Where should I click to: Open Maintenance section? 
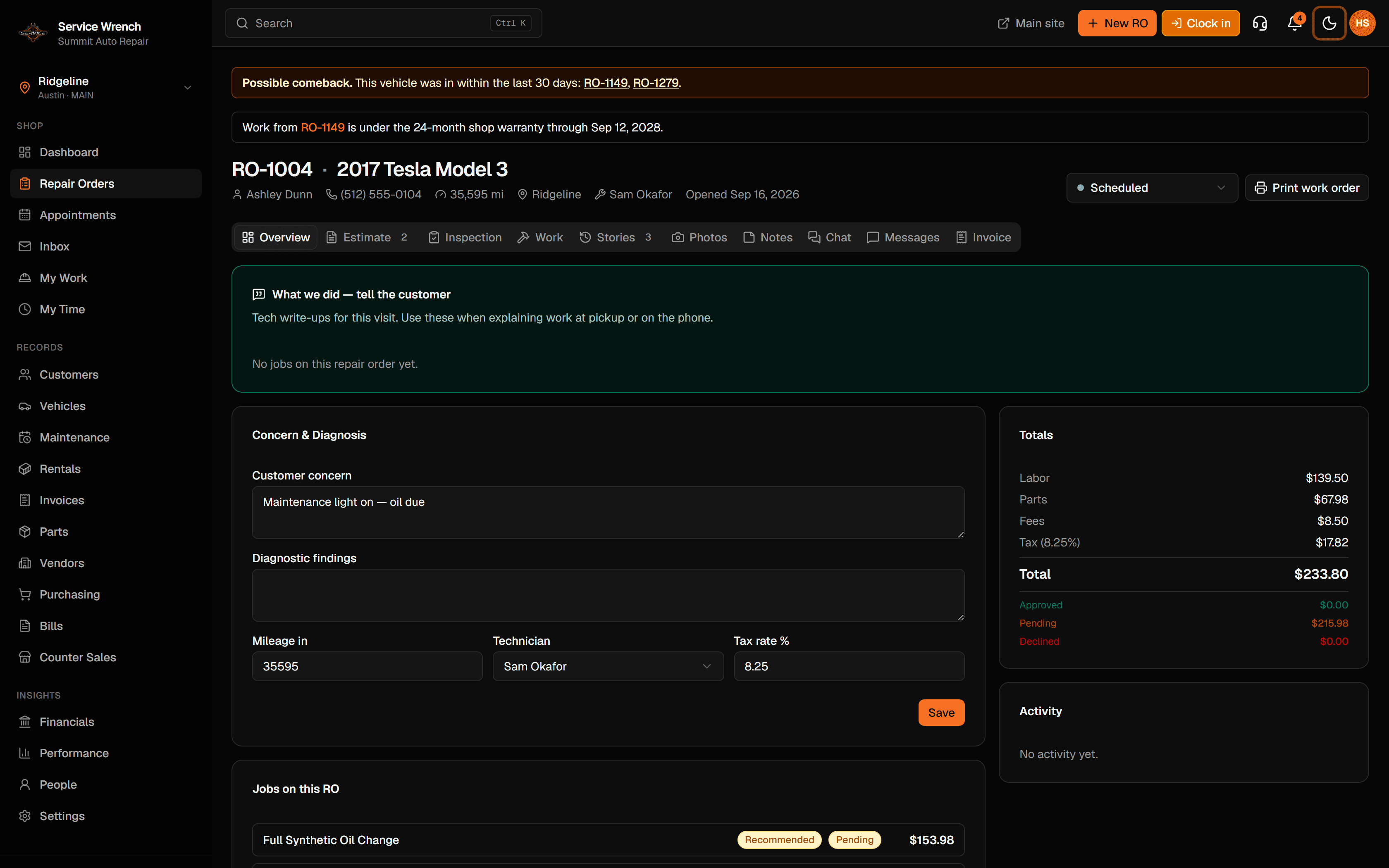click(x=105, y=437)
